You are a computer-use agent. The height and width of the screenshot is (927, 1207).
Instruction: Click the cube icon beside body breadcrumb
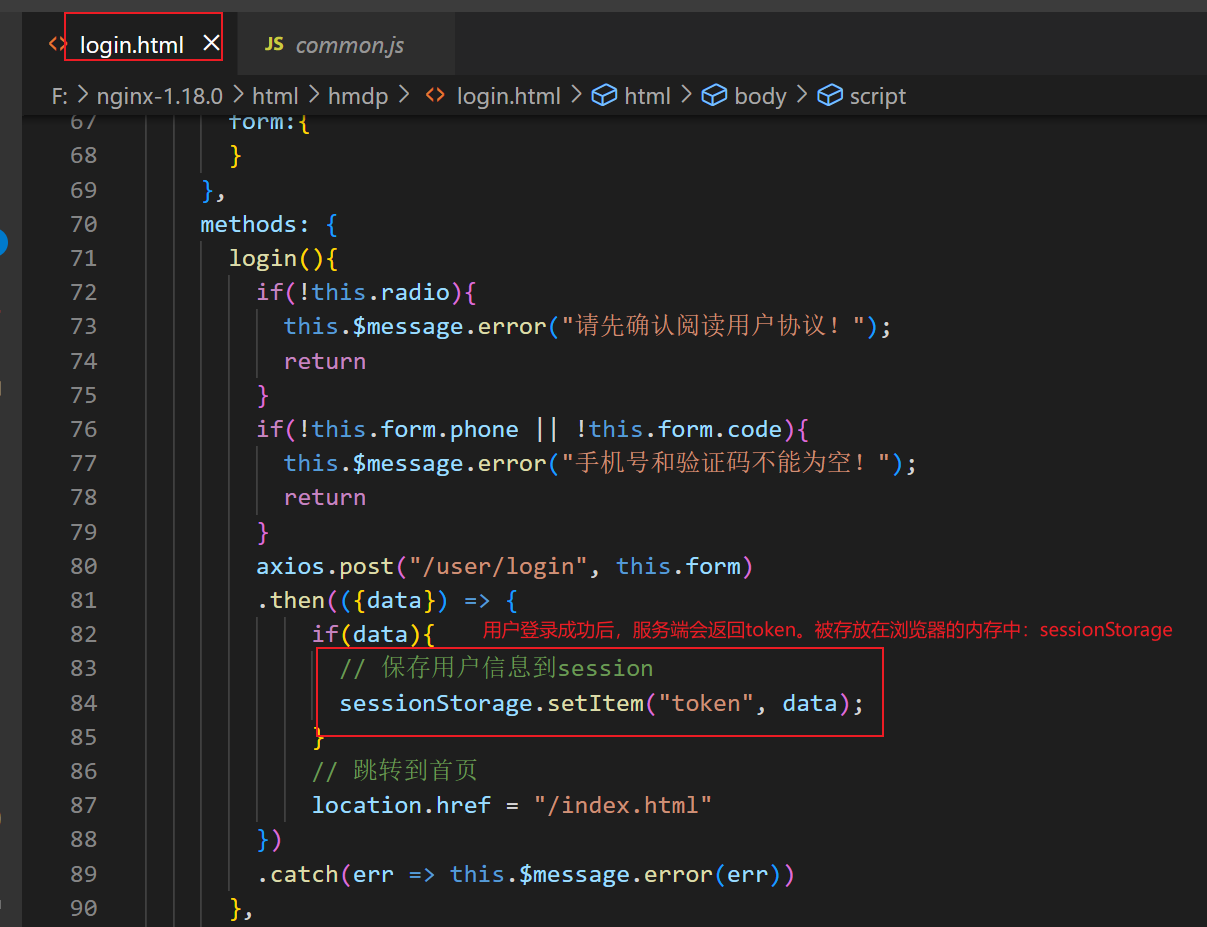click(x=713, y=96)
